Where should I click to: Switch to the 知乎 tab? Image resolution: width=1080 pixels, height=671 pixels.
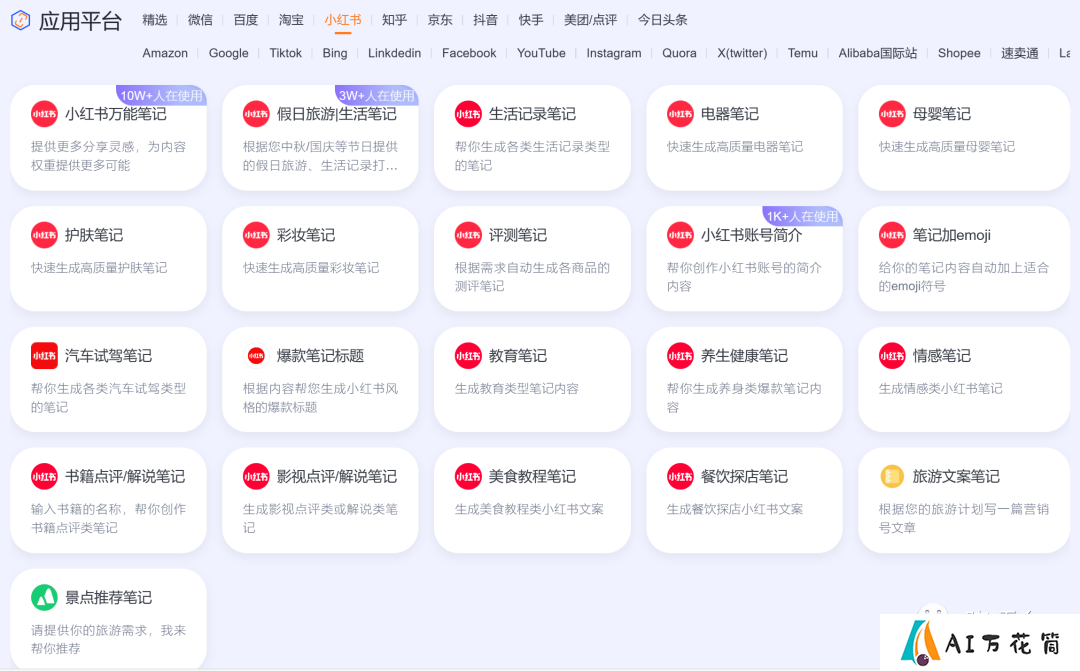(395, 20)
